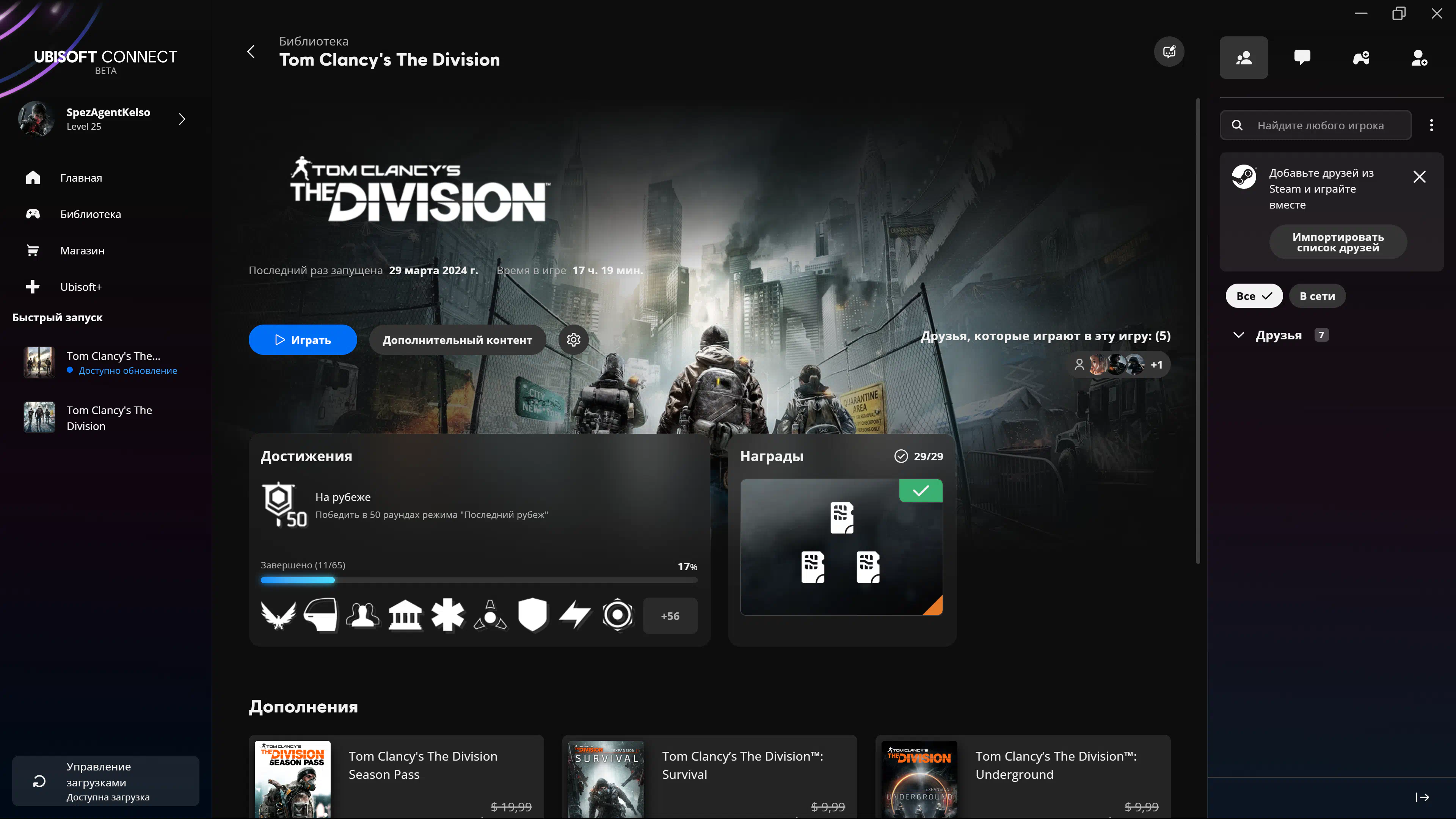Open the Survival add-on card

pyautogui.click(x=709, y=777)
